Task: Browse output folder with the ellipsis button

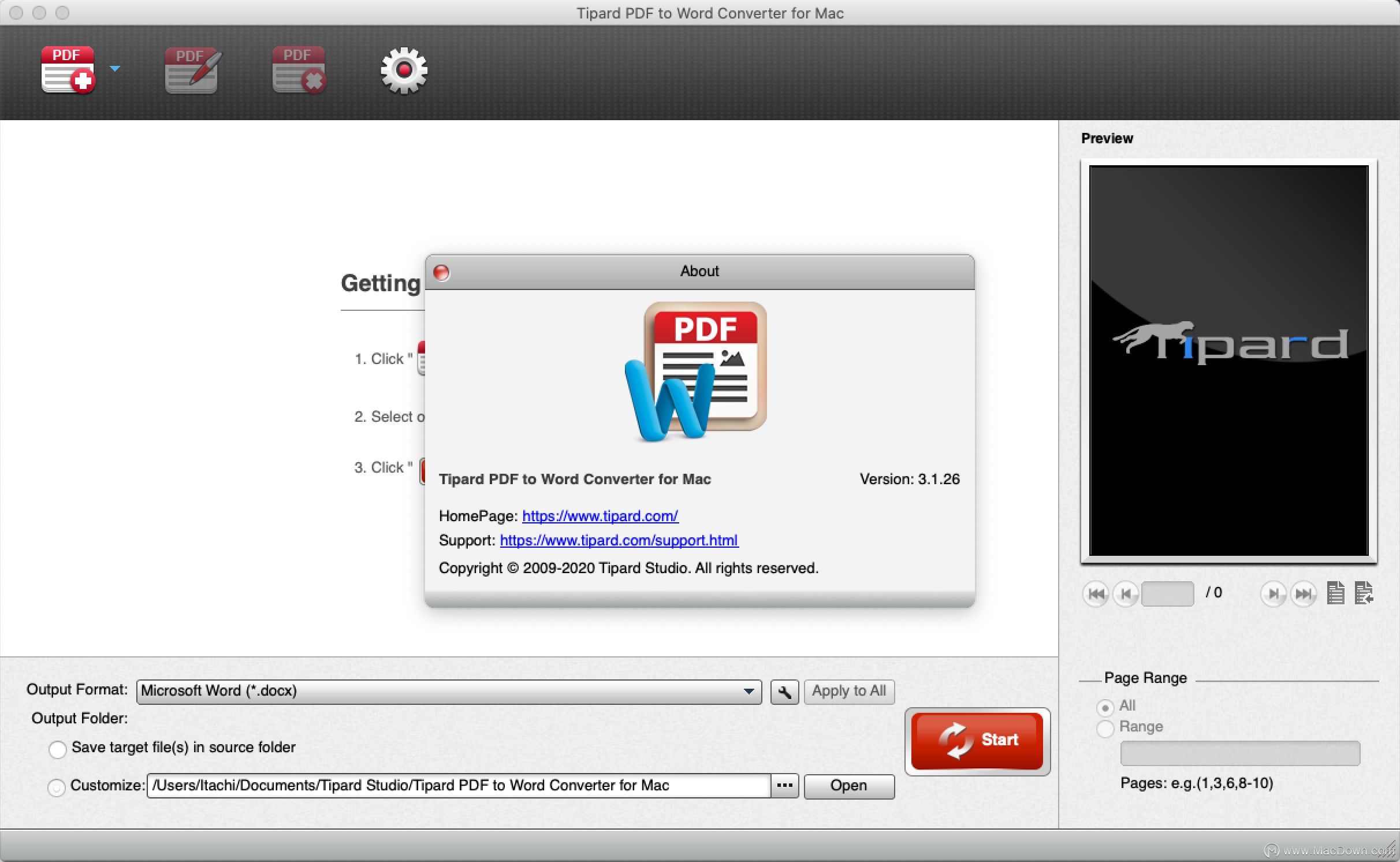Action: 785,786
